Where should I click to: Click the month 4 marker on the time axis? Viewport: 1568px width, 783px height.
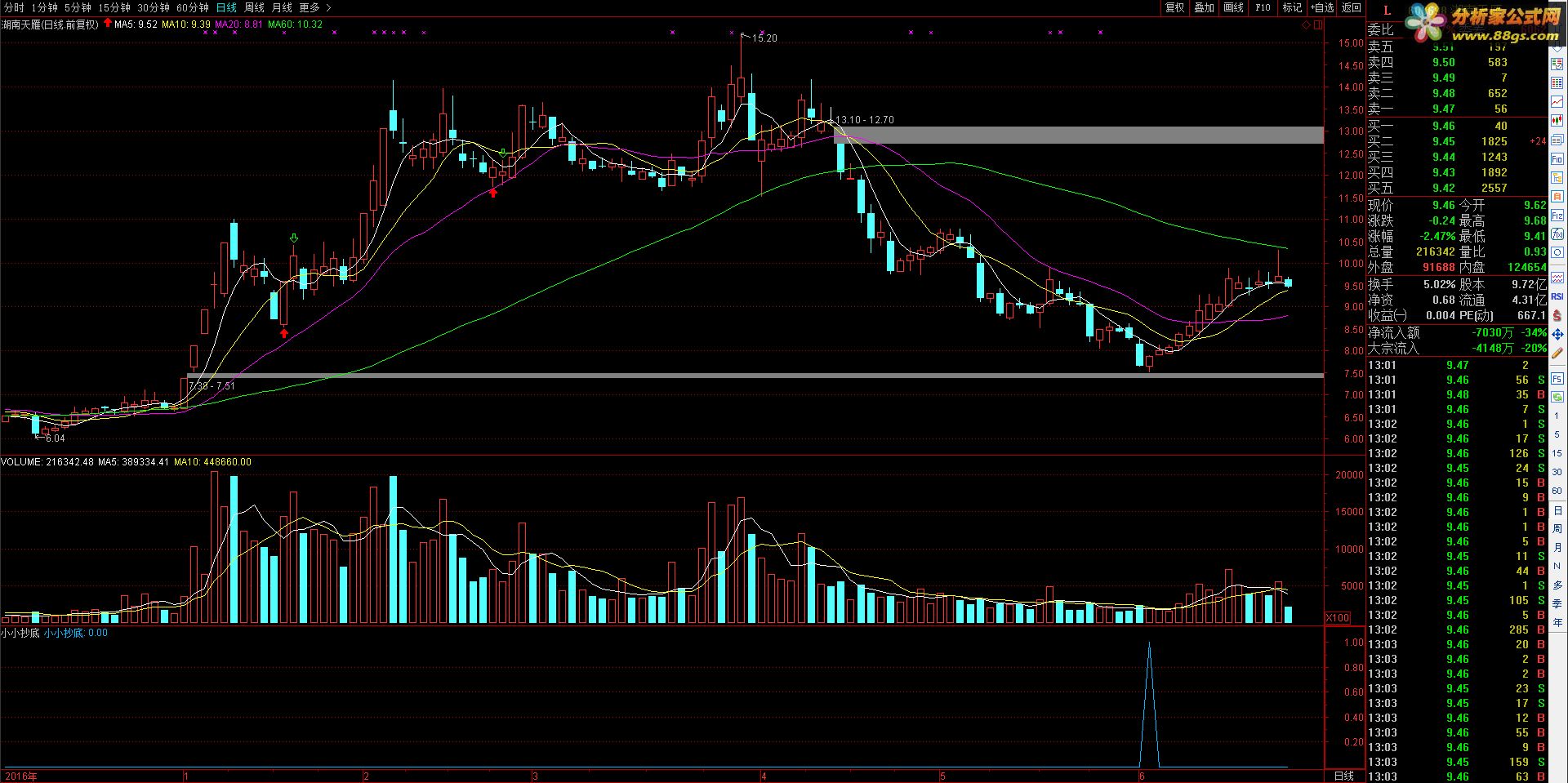[x=764, y=776]
